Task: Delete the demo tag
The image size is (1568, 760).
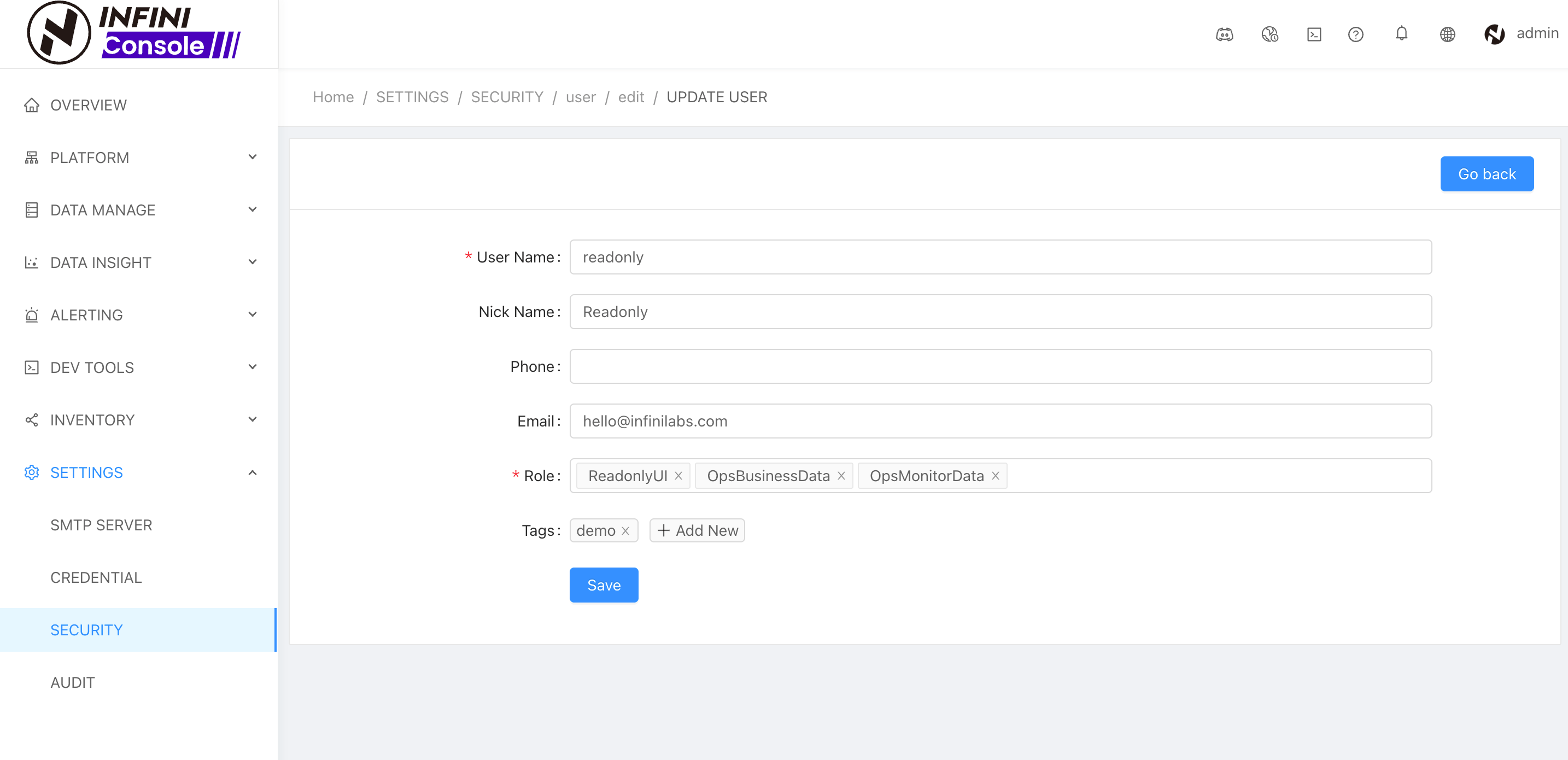Action: tap(625, 530)
